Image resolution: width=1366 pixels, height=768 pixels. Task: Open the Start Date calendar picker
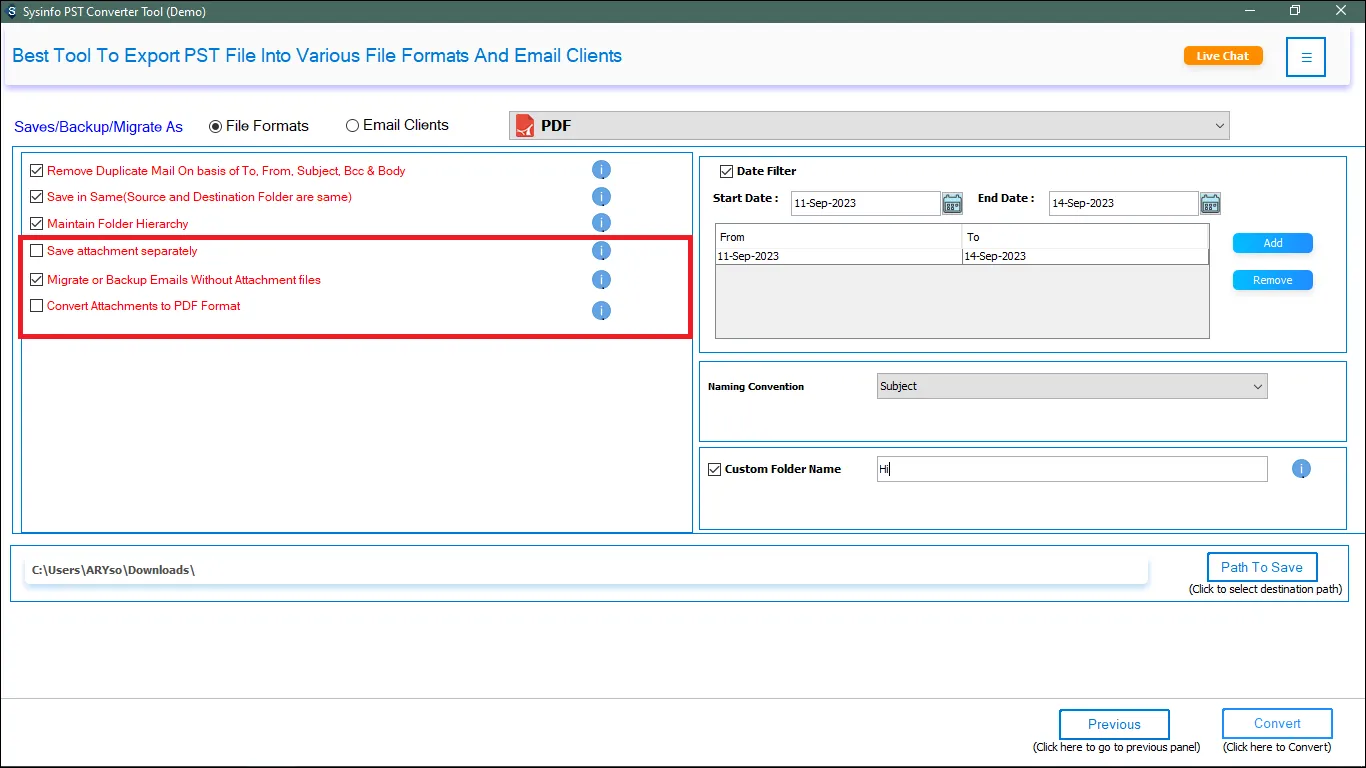952,204
